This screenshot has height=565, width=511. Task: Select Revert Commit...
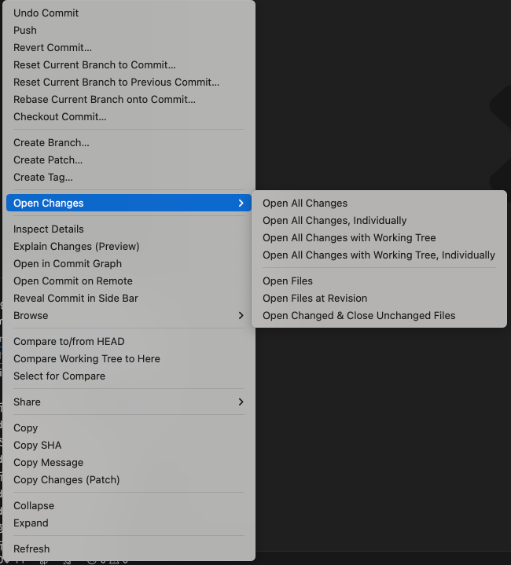coord(52,48)
